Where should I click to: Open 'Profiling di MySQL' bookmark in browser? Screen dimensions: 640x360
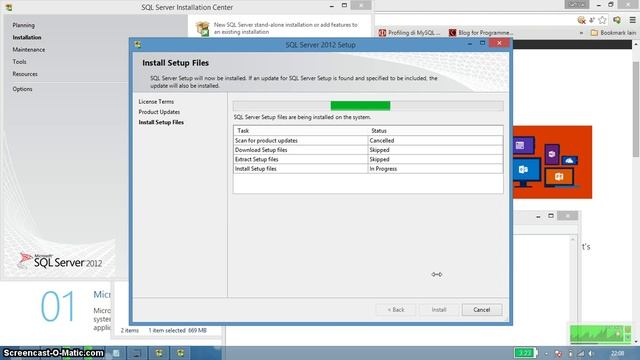(409, 33)
